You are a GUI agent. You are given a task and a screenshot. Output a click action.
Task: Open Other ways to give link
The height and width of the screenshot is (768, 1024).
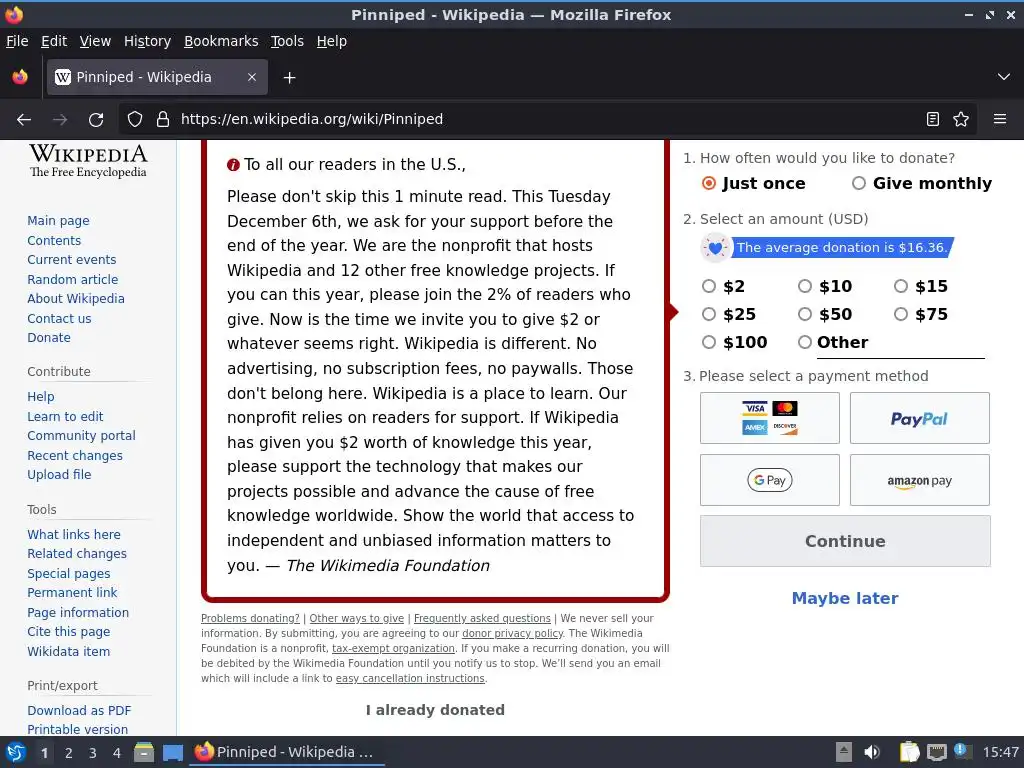click(357, 618)
